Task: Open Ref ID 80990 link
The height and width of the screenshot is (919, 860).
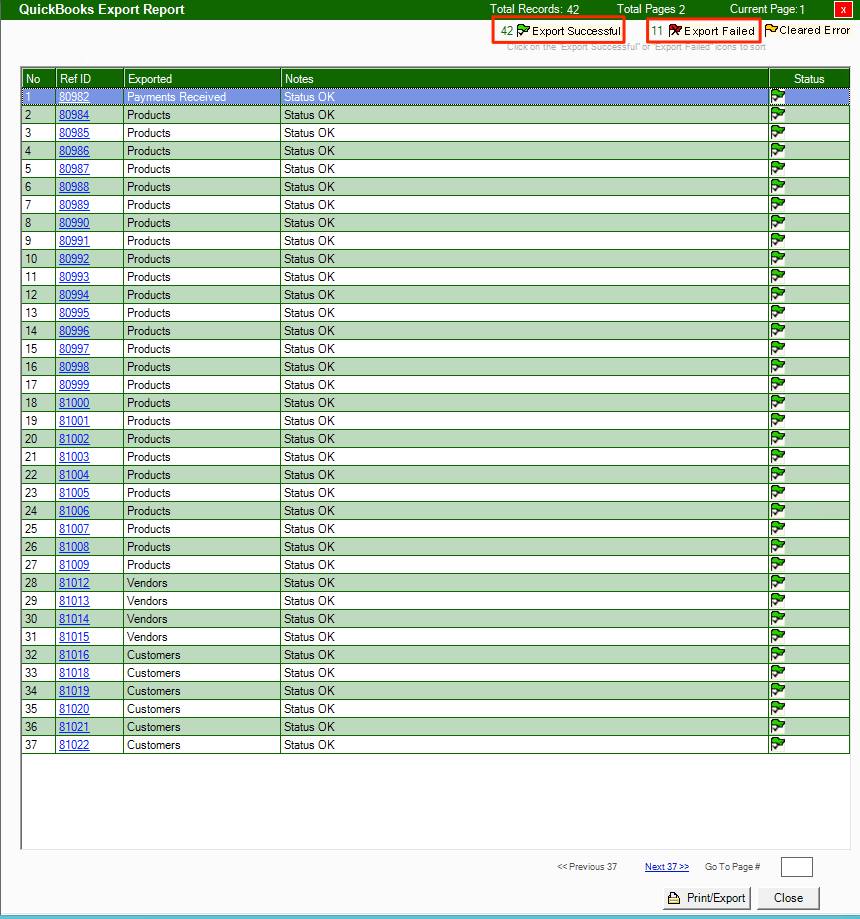Action: click(73, 223)
